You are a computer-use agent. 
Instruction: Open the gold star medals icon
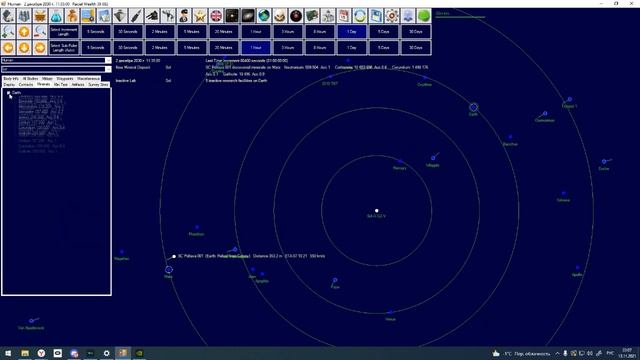200,16
